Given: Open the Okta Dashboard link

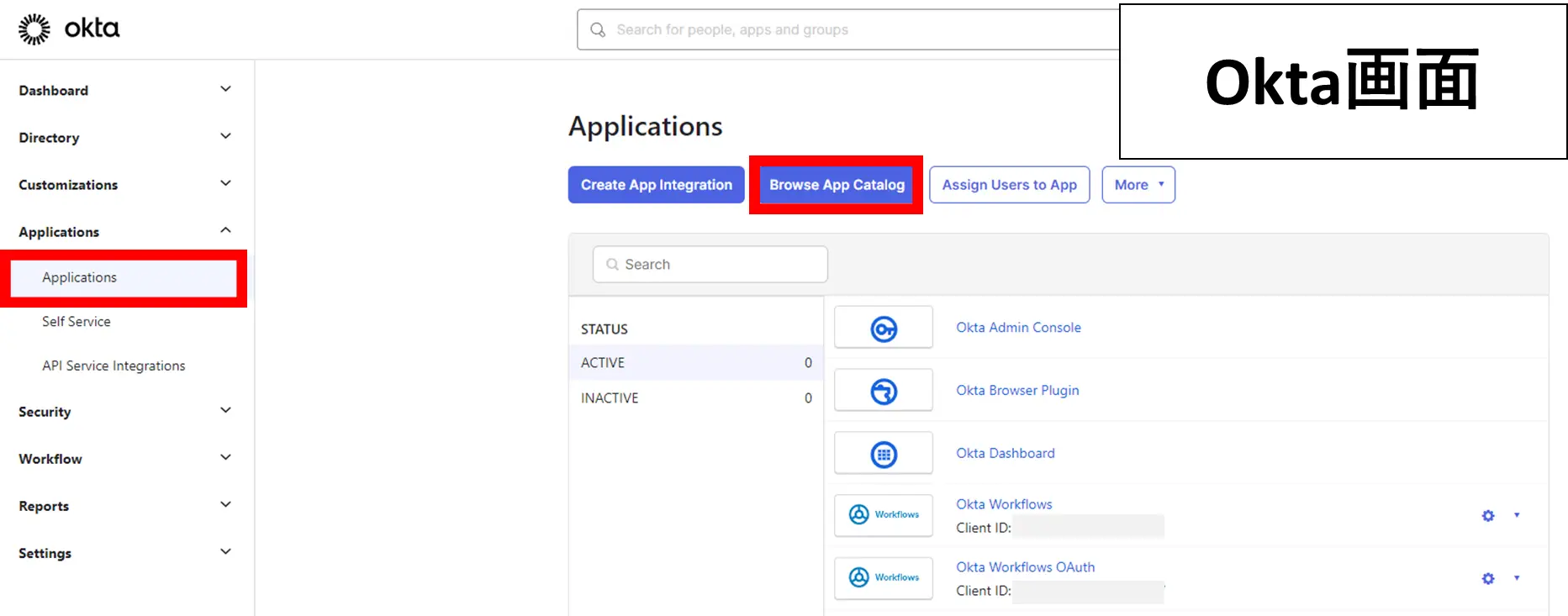Looking at the screenshot, I should (1005, 454).
